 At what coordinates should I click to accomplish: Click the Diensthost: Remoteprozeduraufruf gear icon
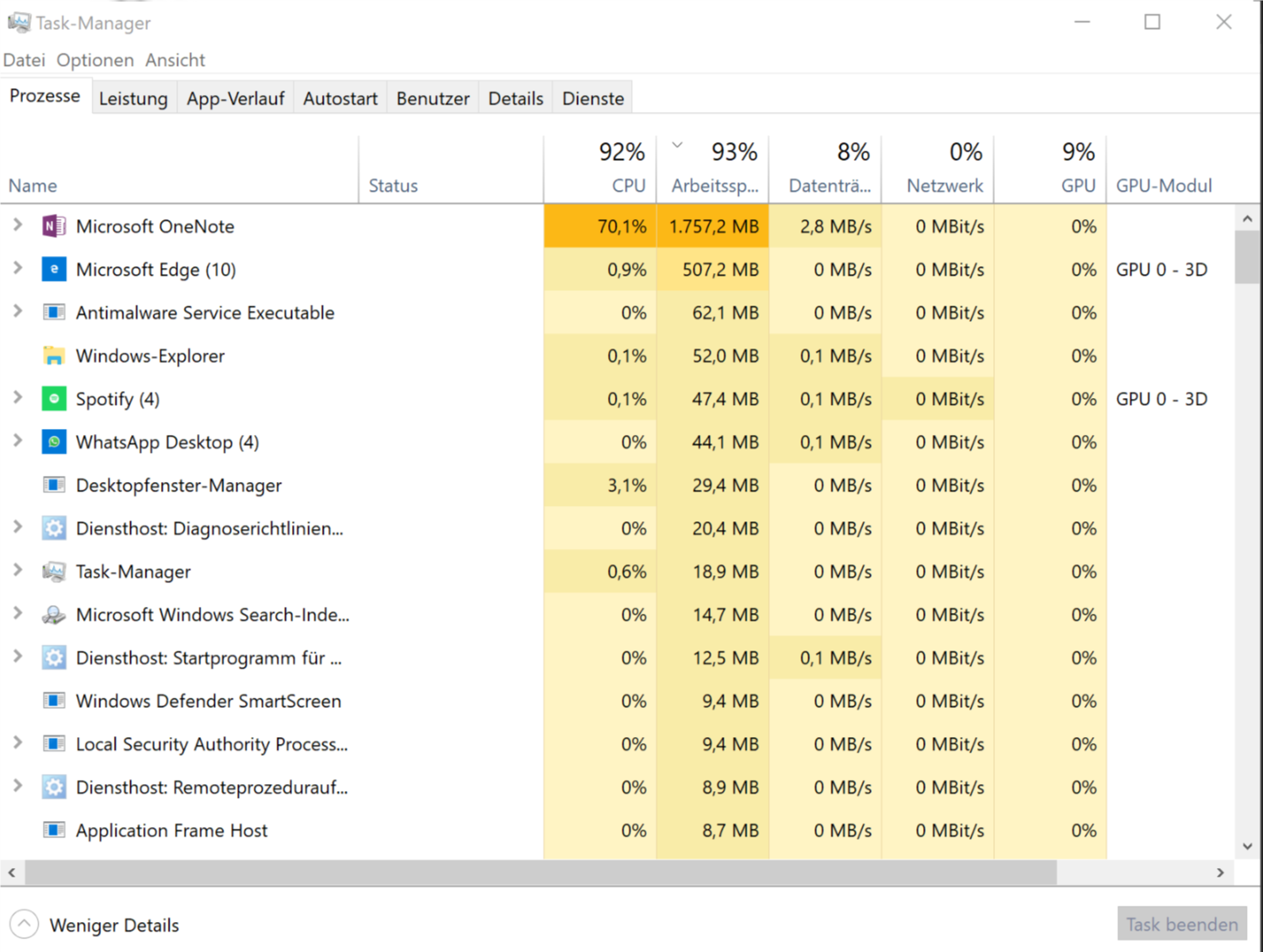click(x=54, y=787)
